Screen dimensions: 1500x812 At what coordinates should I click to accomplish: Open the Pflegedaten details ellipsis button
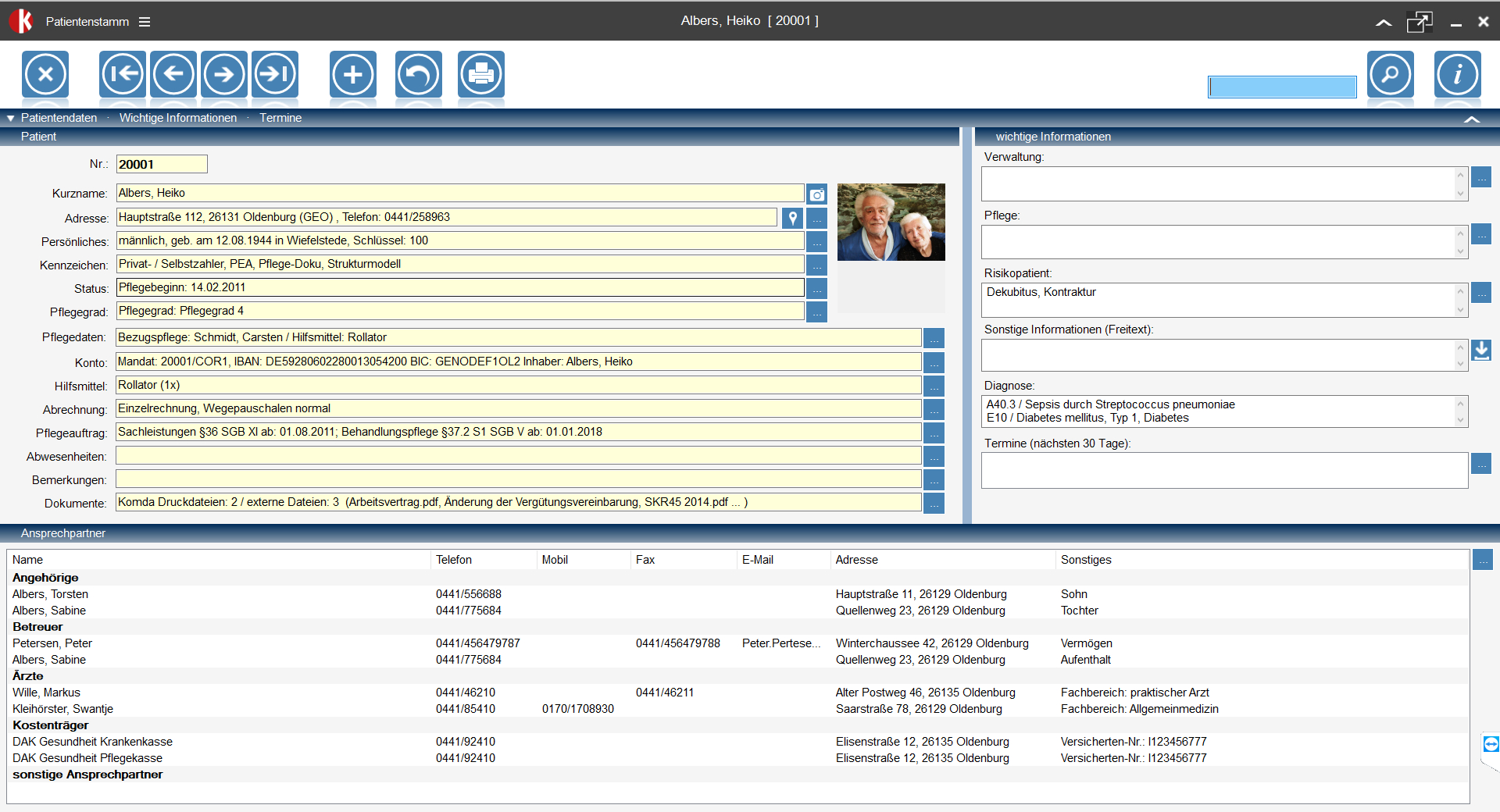pyautogui.click(x=934, y=338)
